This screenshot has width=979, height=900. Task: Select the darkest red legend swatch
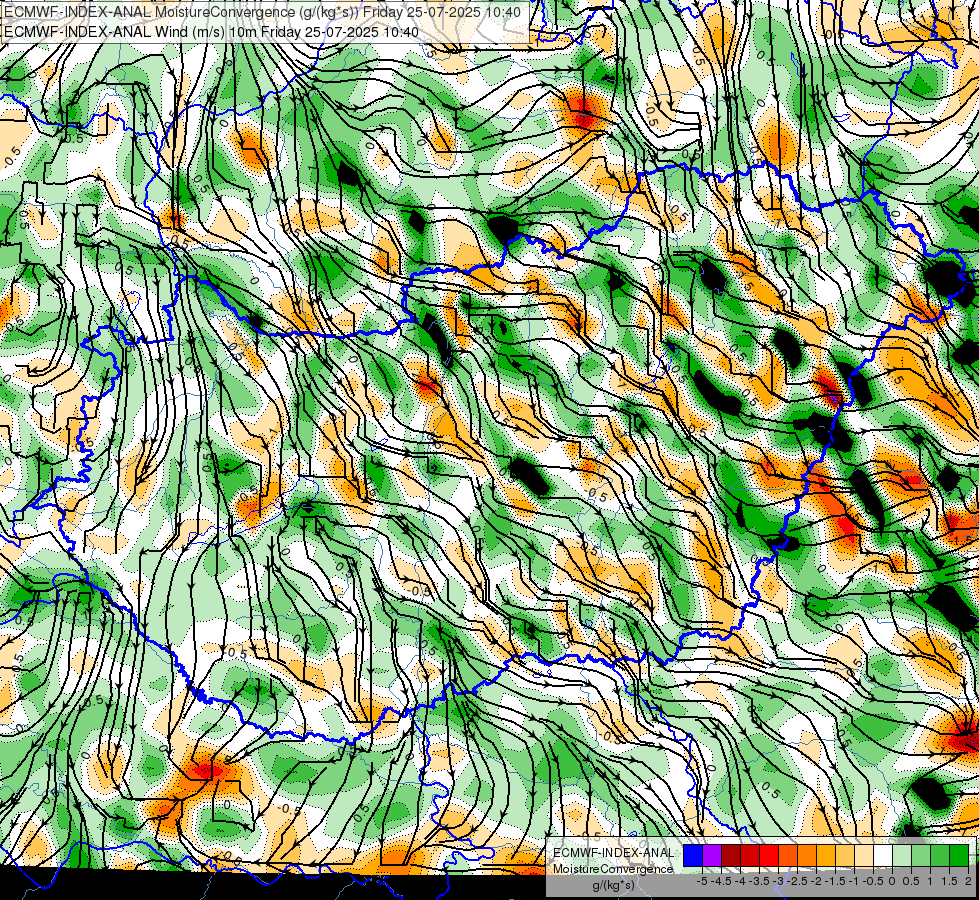tap(731, 856)
